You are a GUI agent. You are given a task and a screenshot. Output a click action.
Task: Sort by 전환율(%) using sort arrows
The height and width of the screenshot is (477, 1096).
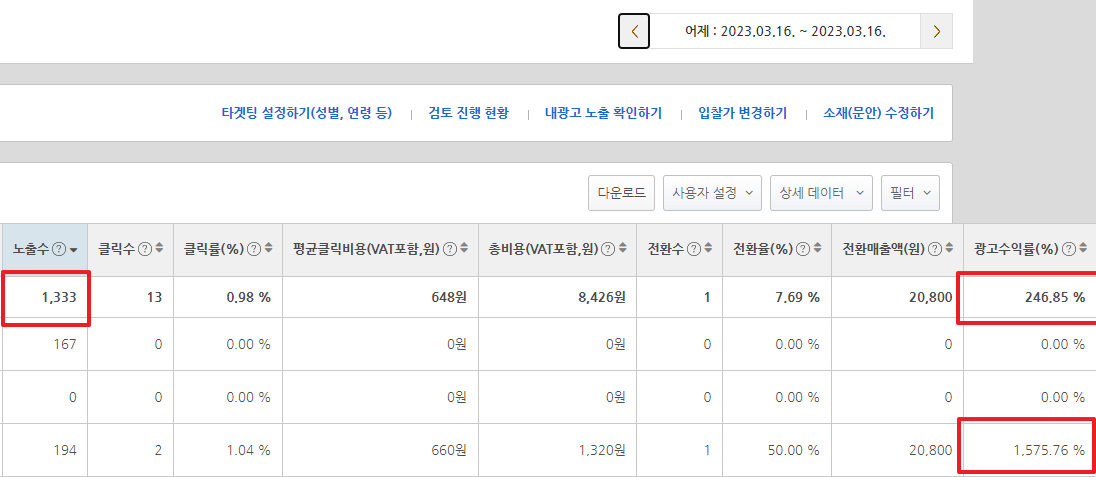[x=818, y=248]
